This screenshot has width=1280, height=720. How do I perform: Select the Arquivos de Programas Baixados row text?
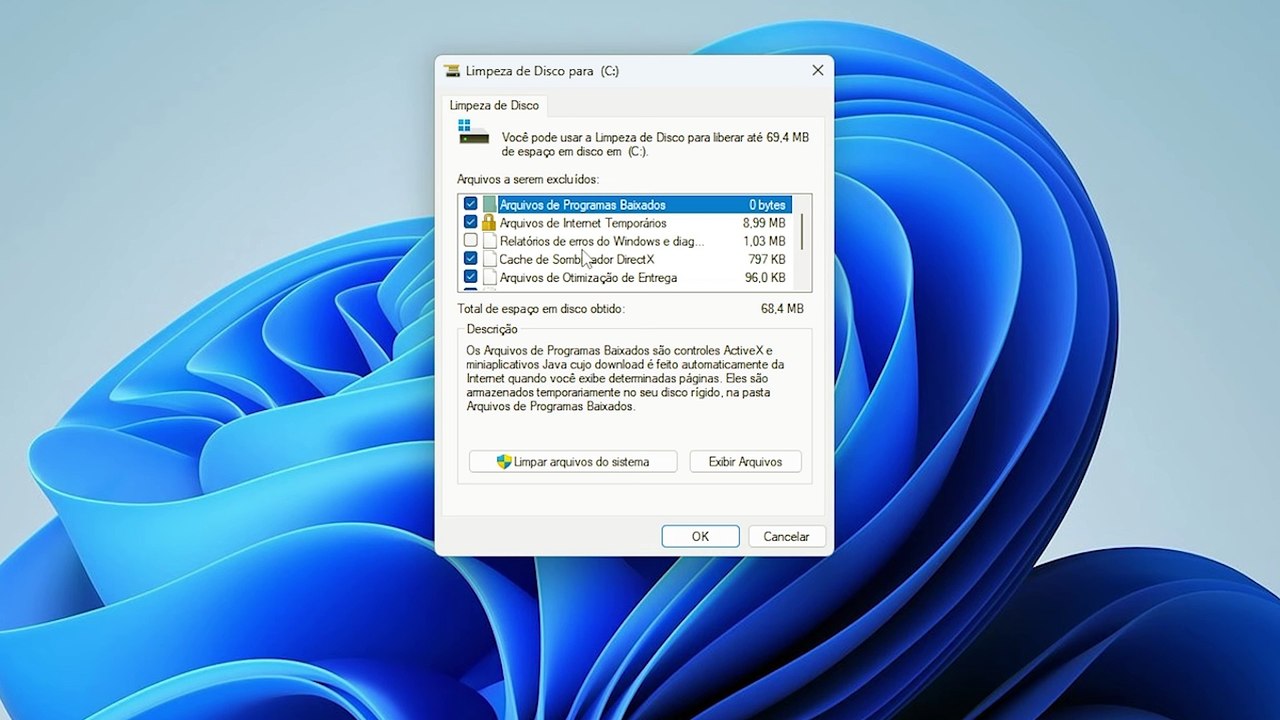click(582, 205)
